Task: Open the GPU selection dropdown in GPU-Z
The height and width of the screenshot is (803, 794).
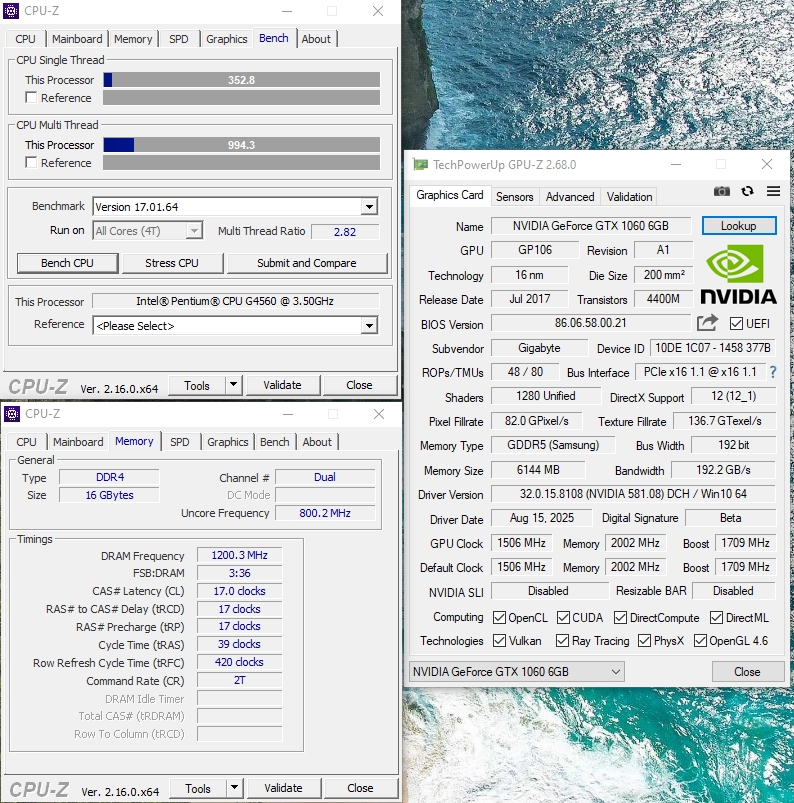Action: [x=516, y=671]
